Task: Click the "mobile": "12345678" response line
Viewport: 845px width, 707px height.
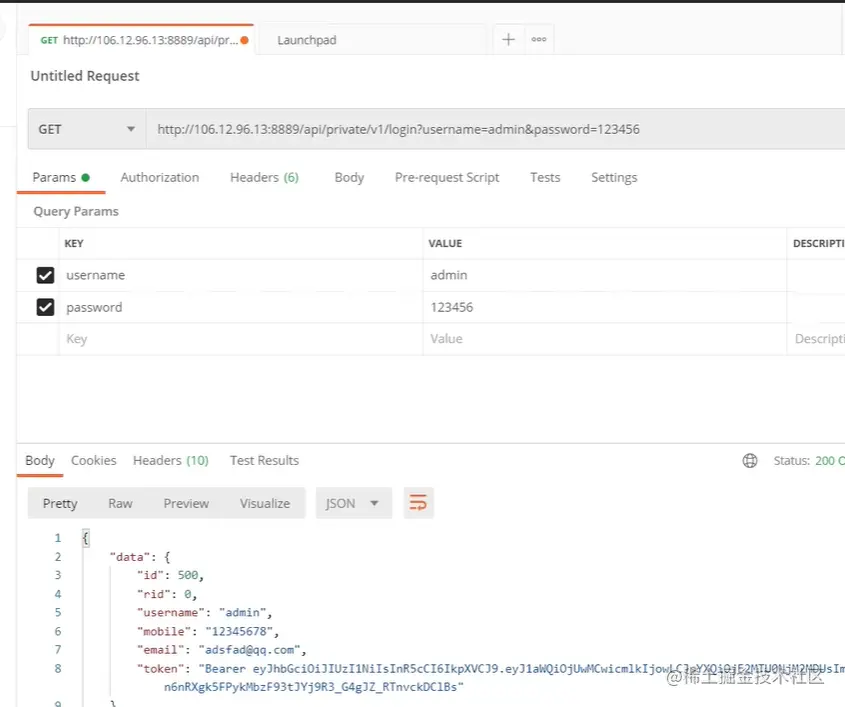Action: (208, 632)
